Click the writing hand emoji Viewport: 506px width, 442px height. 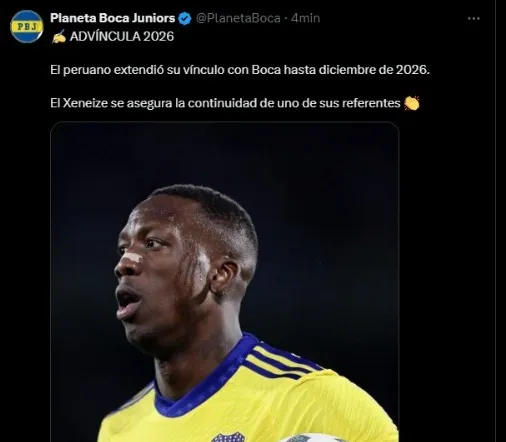click(59, 37)
